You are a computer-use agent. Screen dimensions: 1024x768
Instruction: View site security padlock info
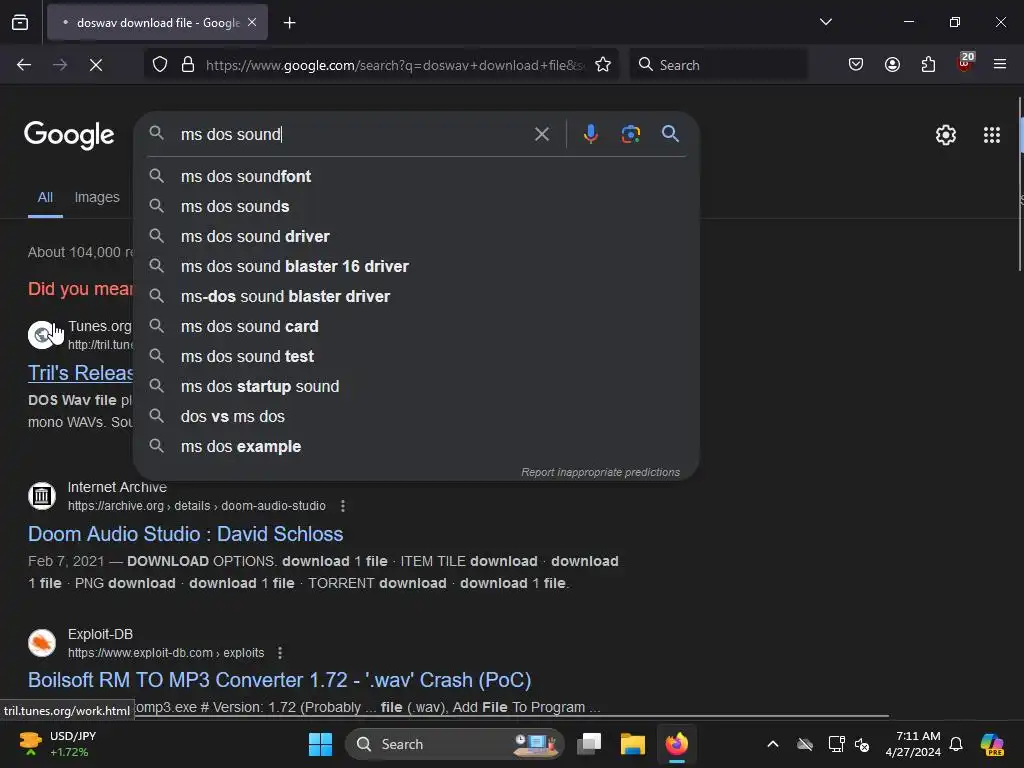tap(188, 65)
